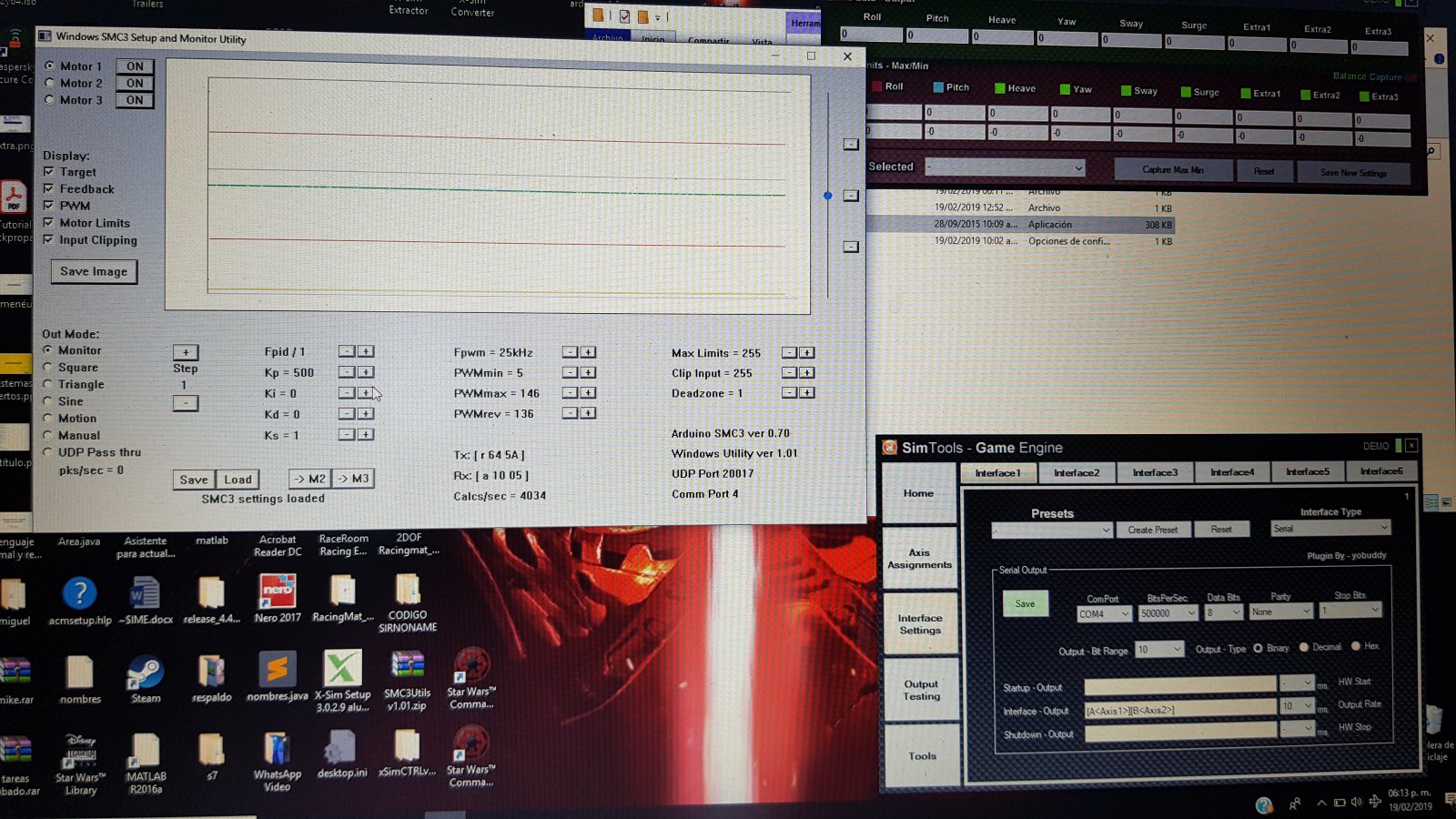Select Square output mode
Image resolution: width=1456 pixels, height=819 pixels.
(x=48, y=367)
